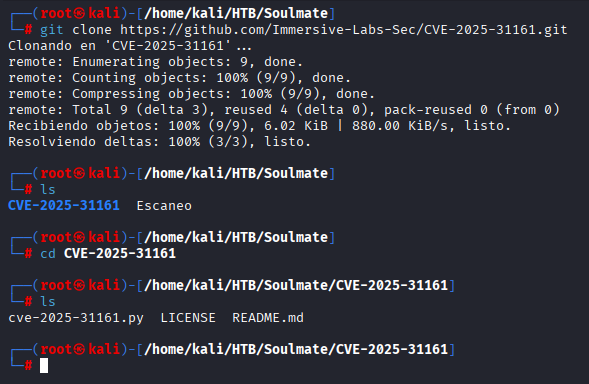Viewport: 589px width, 384px height.
Task: Click the 'pack-reused 0' text
Action: (x=435, y=110)
